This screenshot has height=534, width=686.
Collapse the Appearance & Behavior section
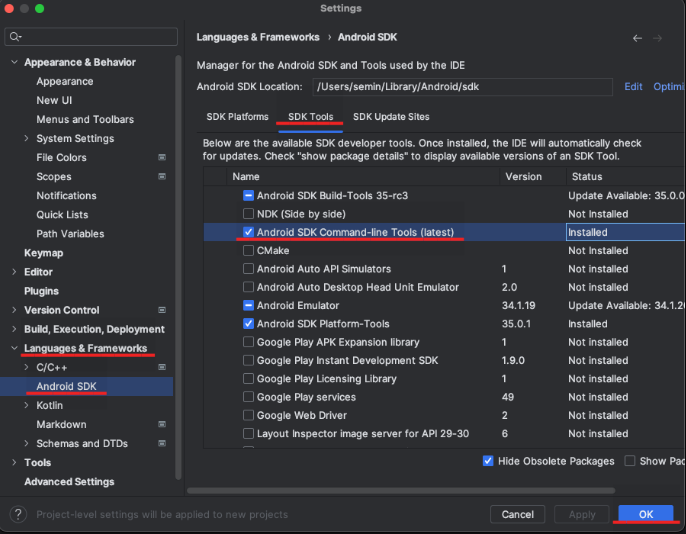(x=14, y=62)
